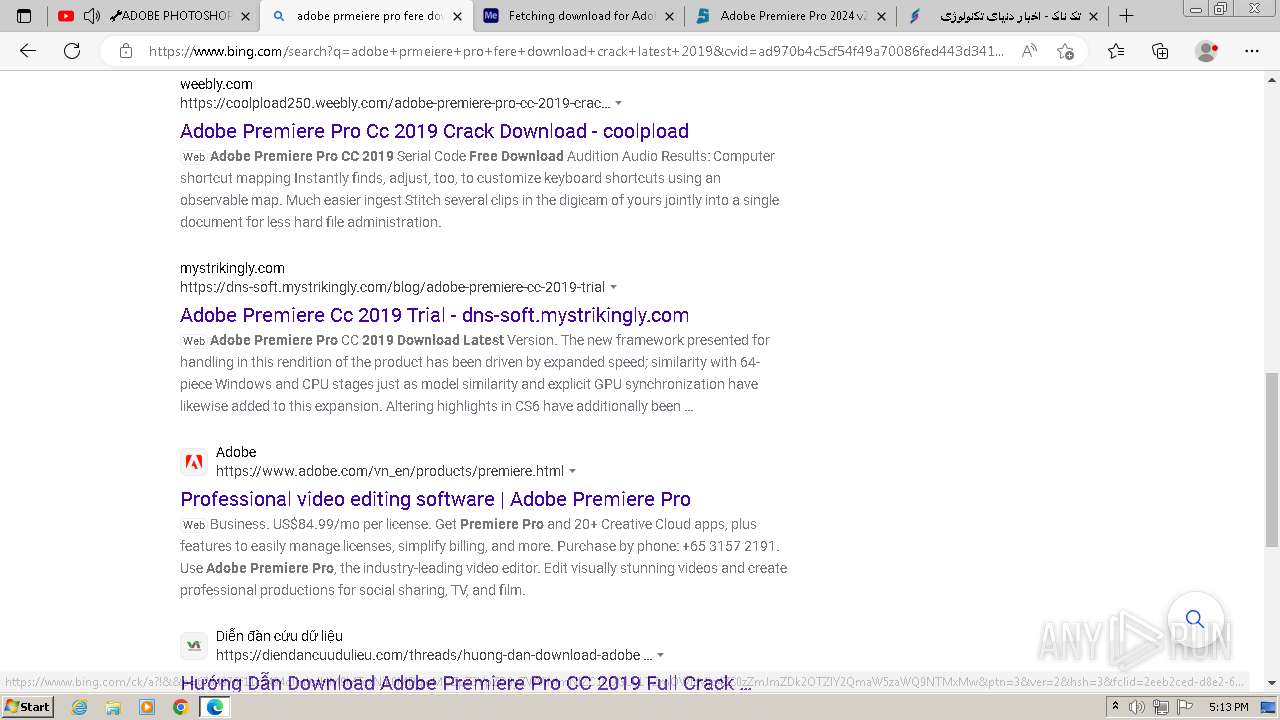
Task: Click the weebly.com site name
Action: tap(216, 84)
